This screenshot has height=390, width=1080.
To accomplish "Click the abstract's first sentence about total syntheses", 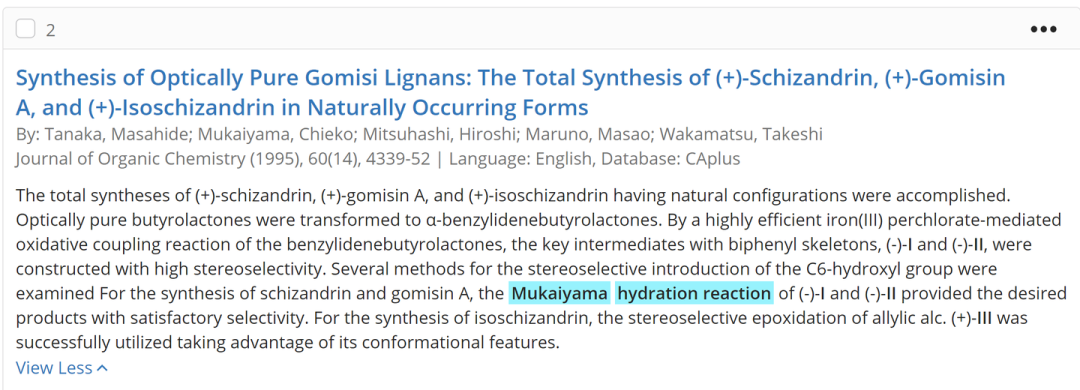I will [x=512, y=195].
